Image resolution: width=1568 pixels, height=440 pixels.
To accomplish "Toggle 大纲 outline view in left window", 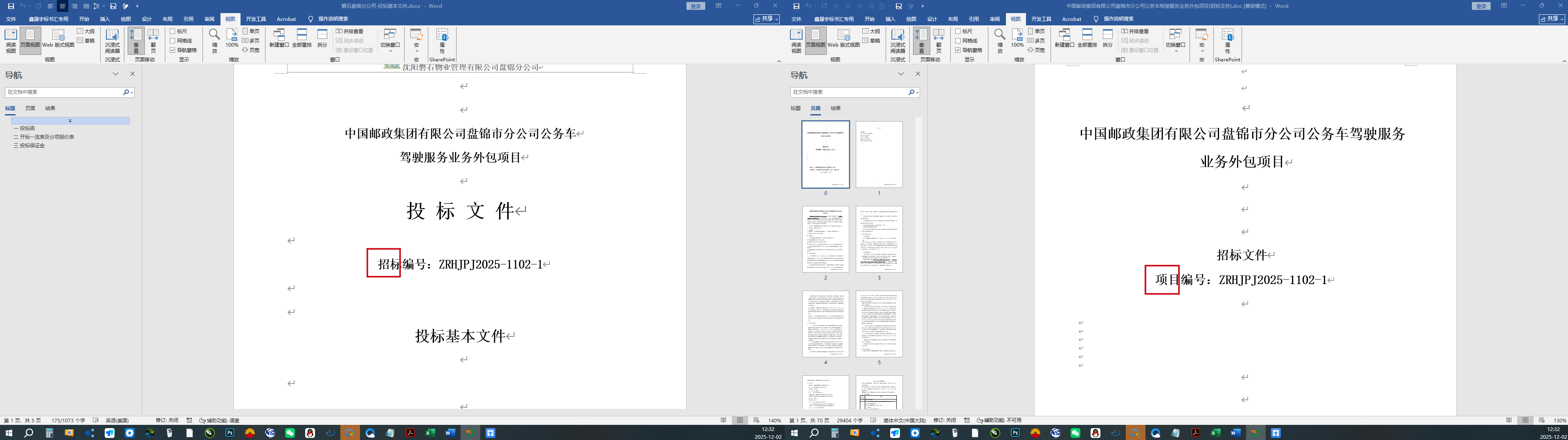I will click(x=86, y=31).
